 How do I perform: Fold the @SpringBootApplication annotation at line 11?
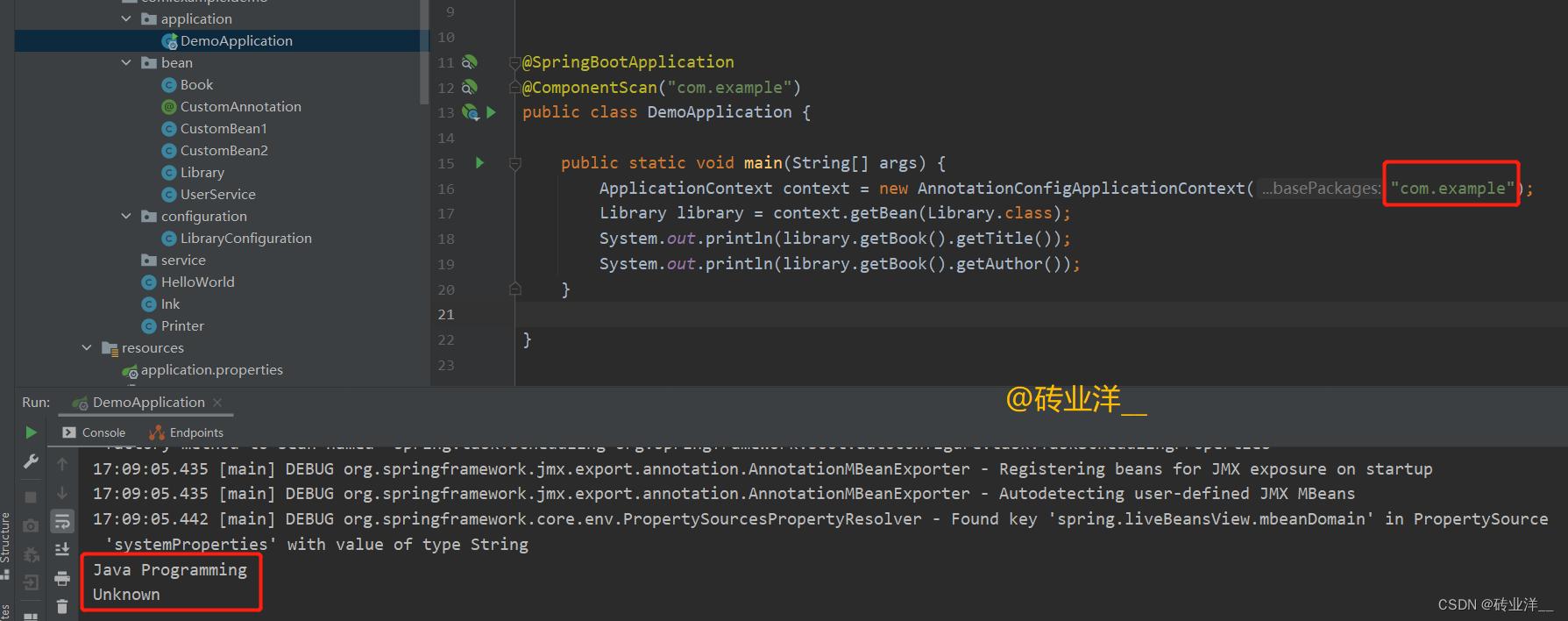coord(515,62)
